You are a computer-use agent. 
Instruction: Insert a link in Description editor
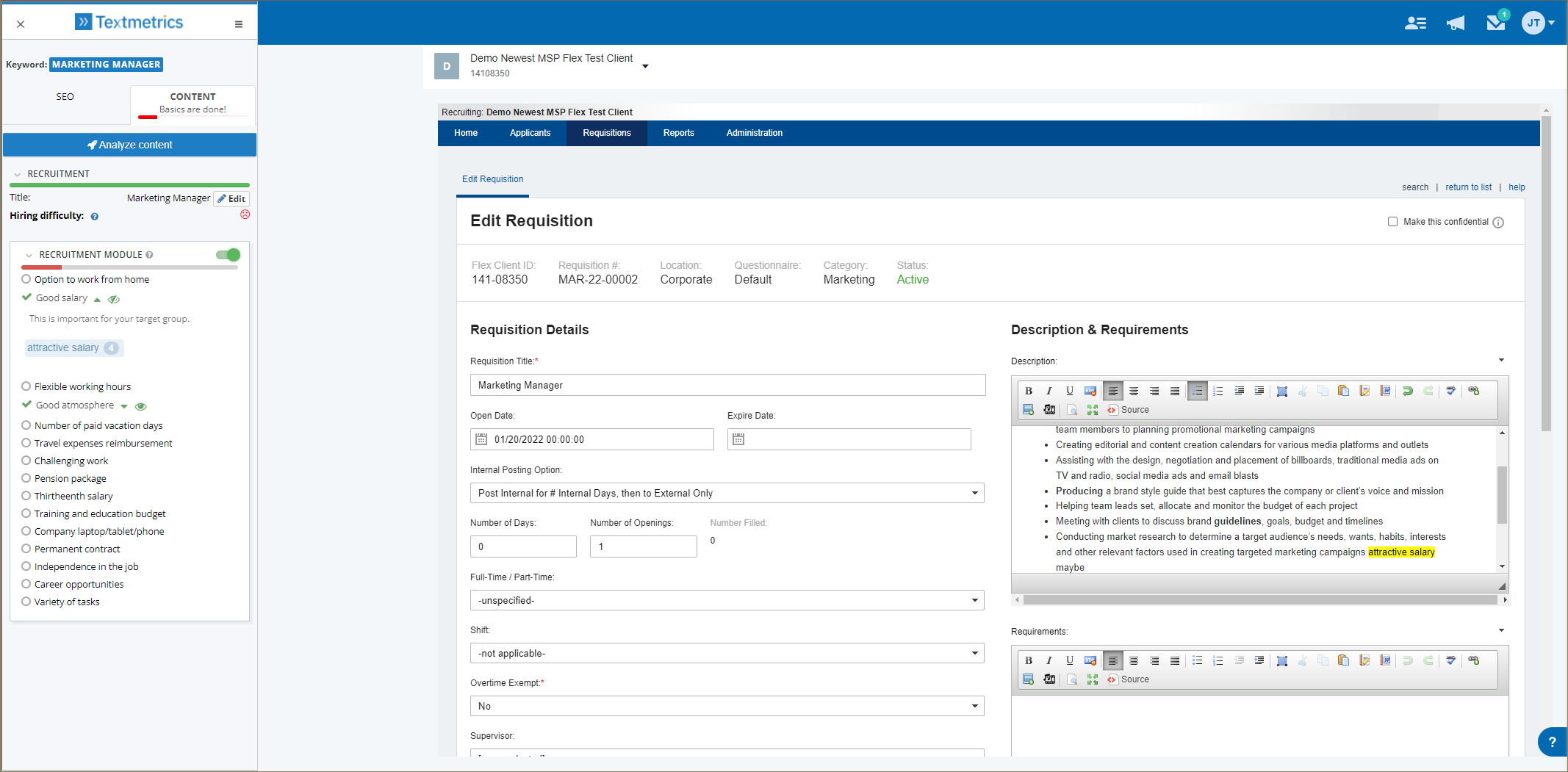pyautogui.click(x=1474, y=391)
